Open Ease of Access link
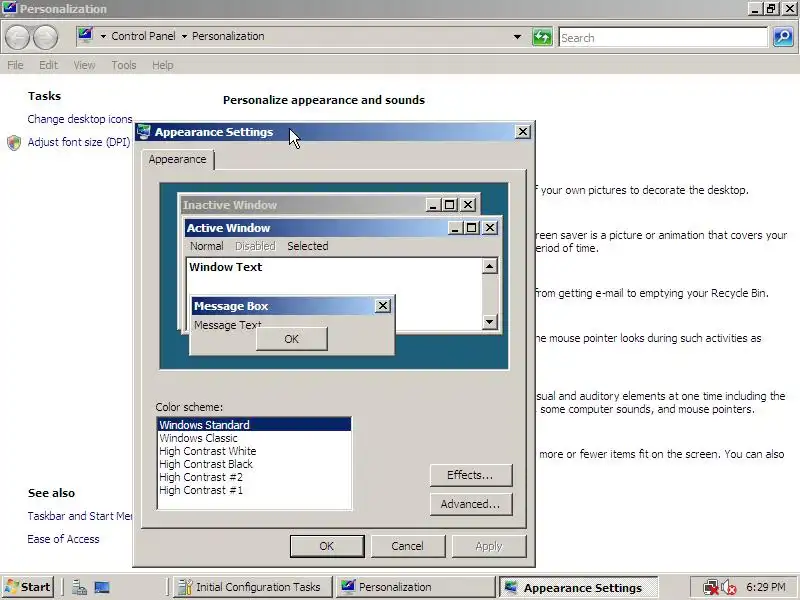The width and height of the screenshot is (800, 600). [63, 539]
